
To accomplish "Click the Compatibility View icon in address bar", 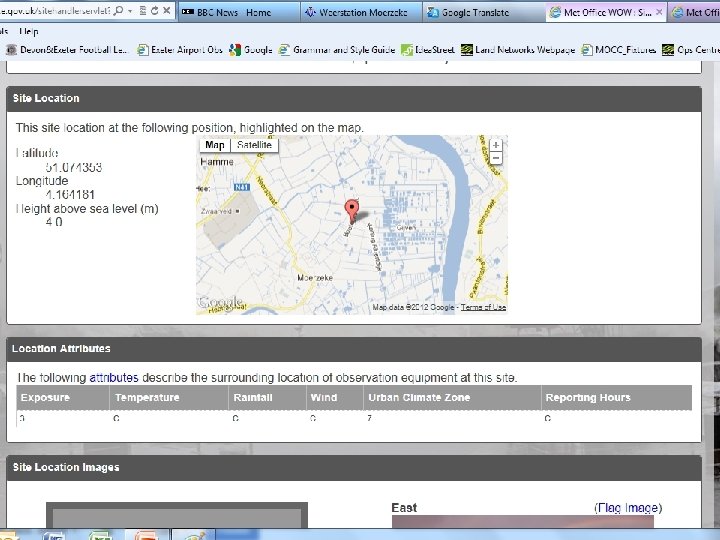I will pyautogui.click(x=143, y=11).
